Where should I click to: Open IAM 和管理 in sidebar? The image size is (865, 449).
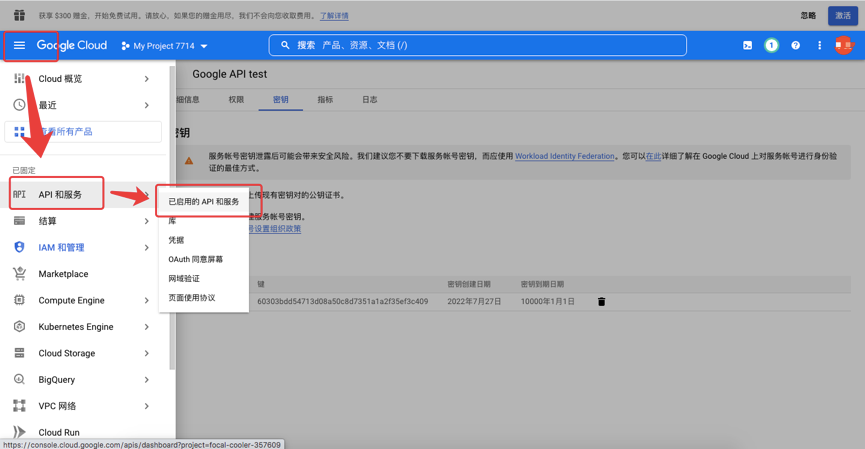pos(61,247)
